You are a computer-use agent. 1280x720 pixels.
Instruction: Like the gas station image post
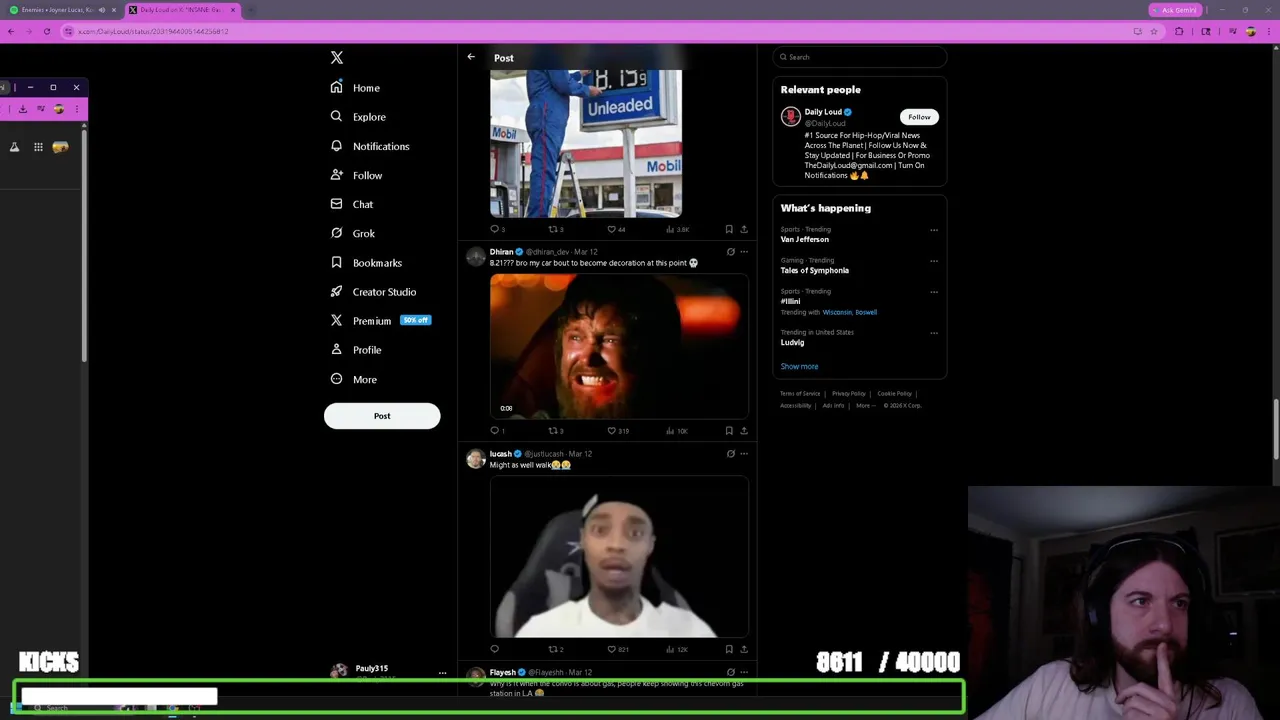616,230
